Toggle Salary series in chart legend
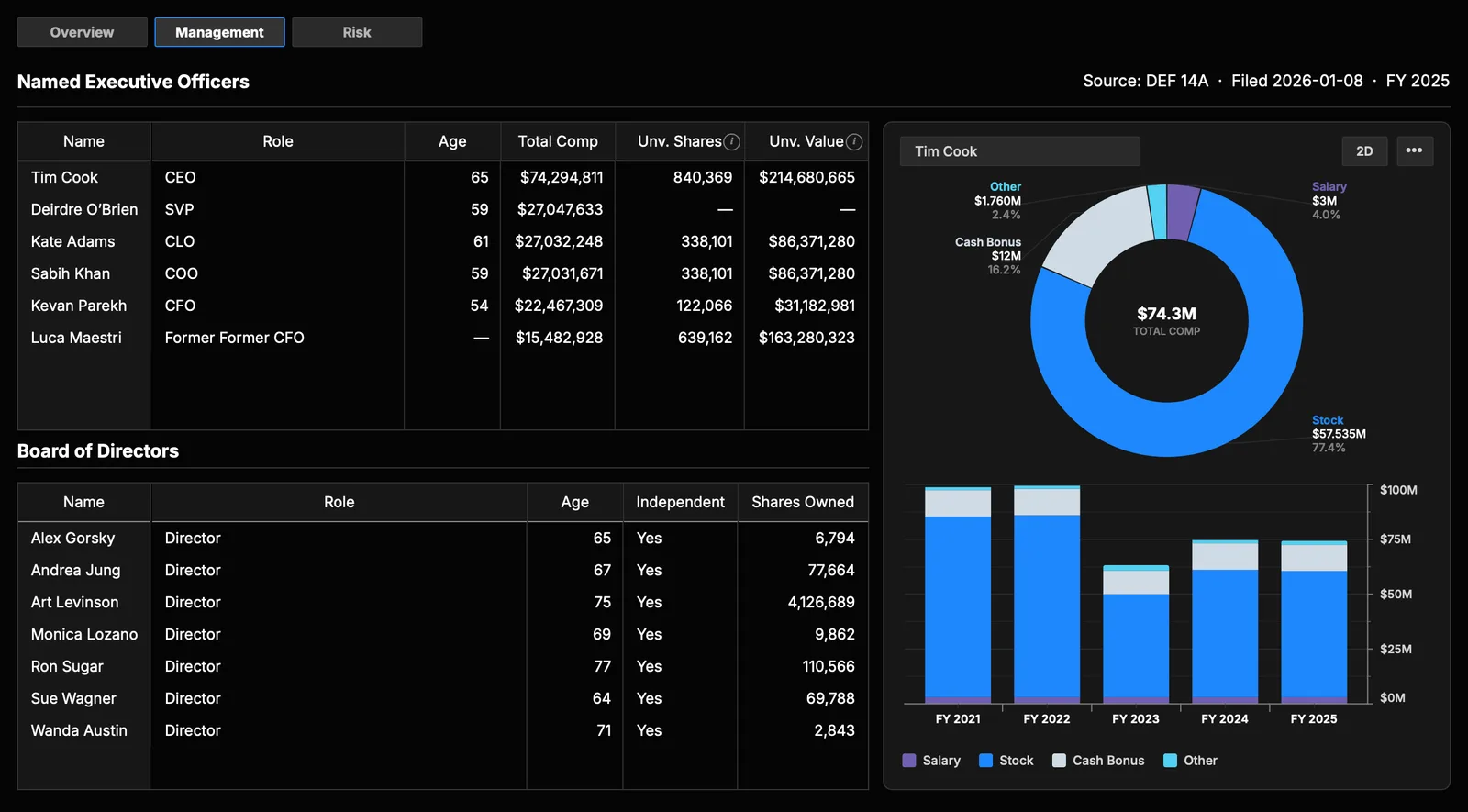The height and width of the screenshot is (812, 1468). 931,761
